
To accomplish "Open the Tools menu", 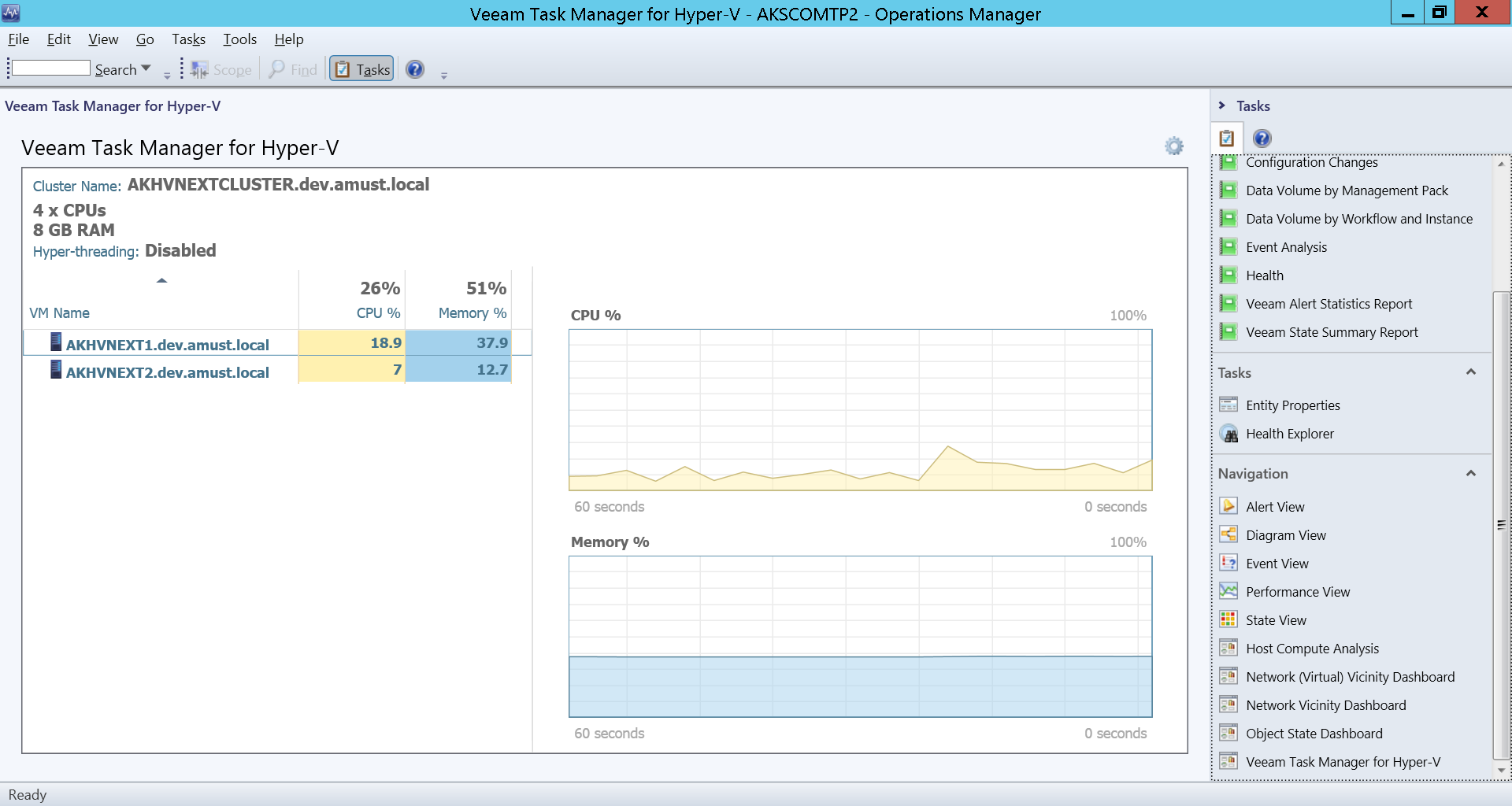I will coord(239,39).
